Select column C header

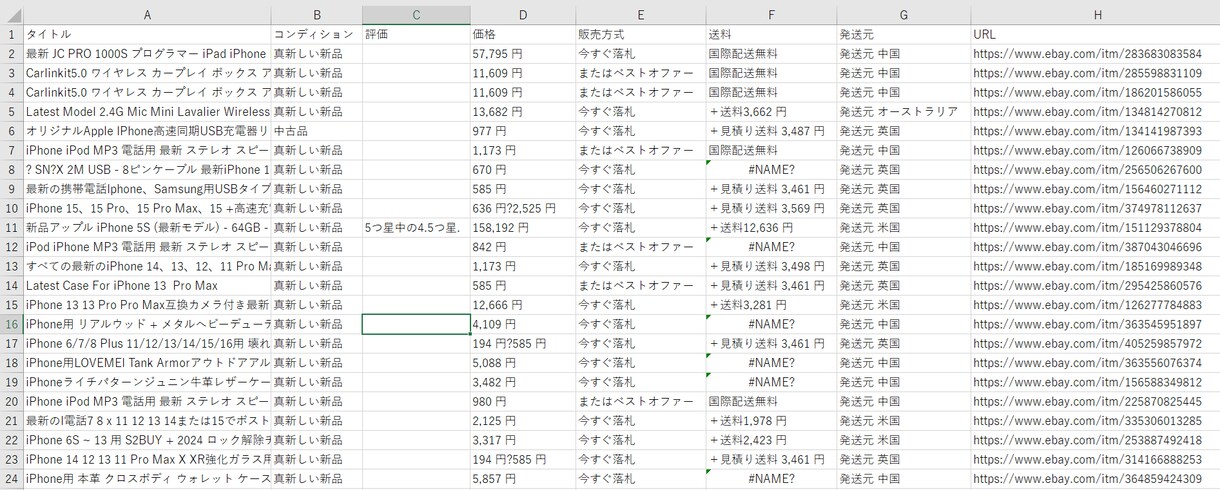tap(416, 15)
